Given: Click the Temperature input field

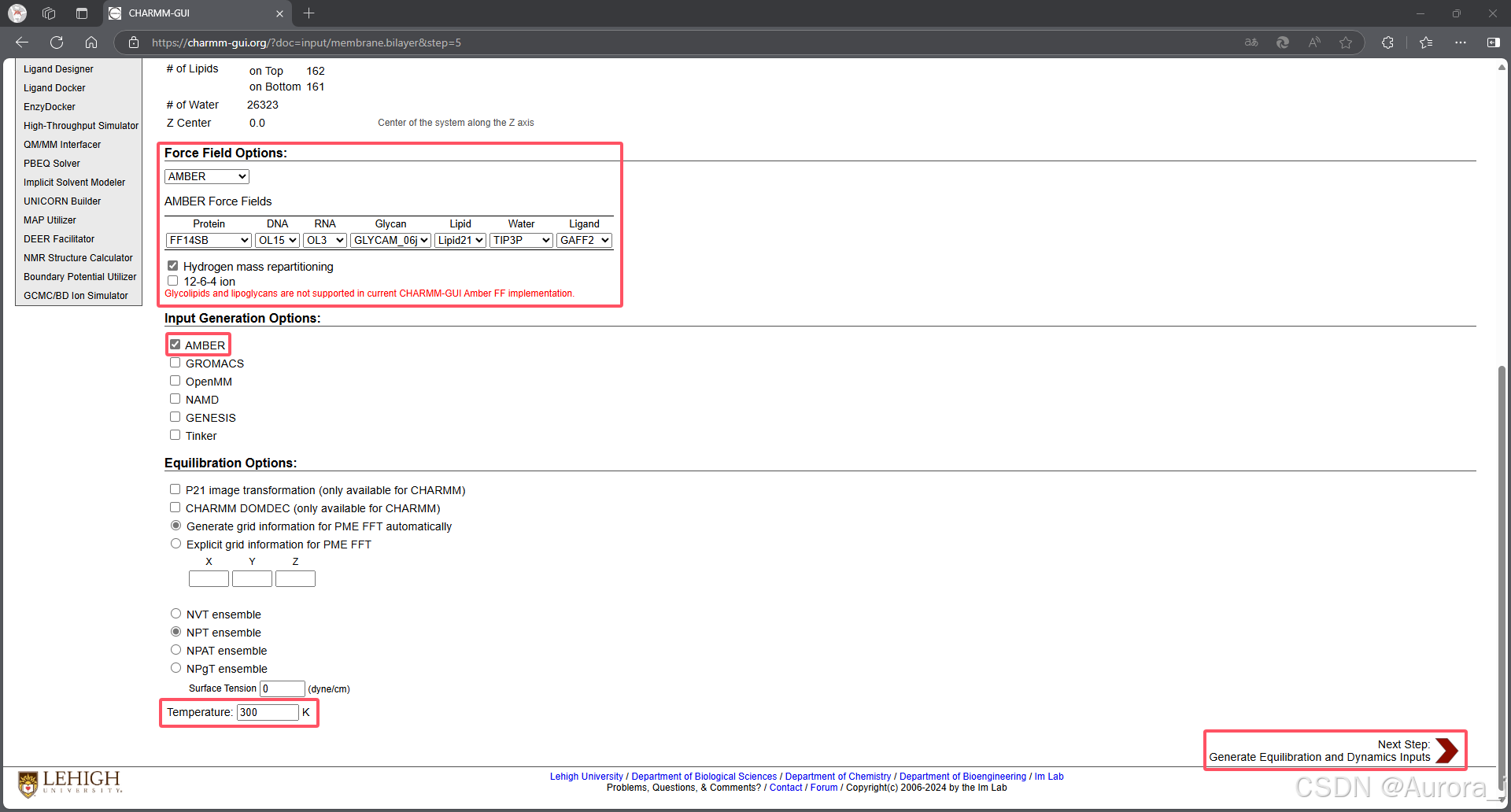Looking at the screenshot, I should click(x=268, y=712).
